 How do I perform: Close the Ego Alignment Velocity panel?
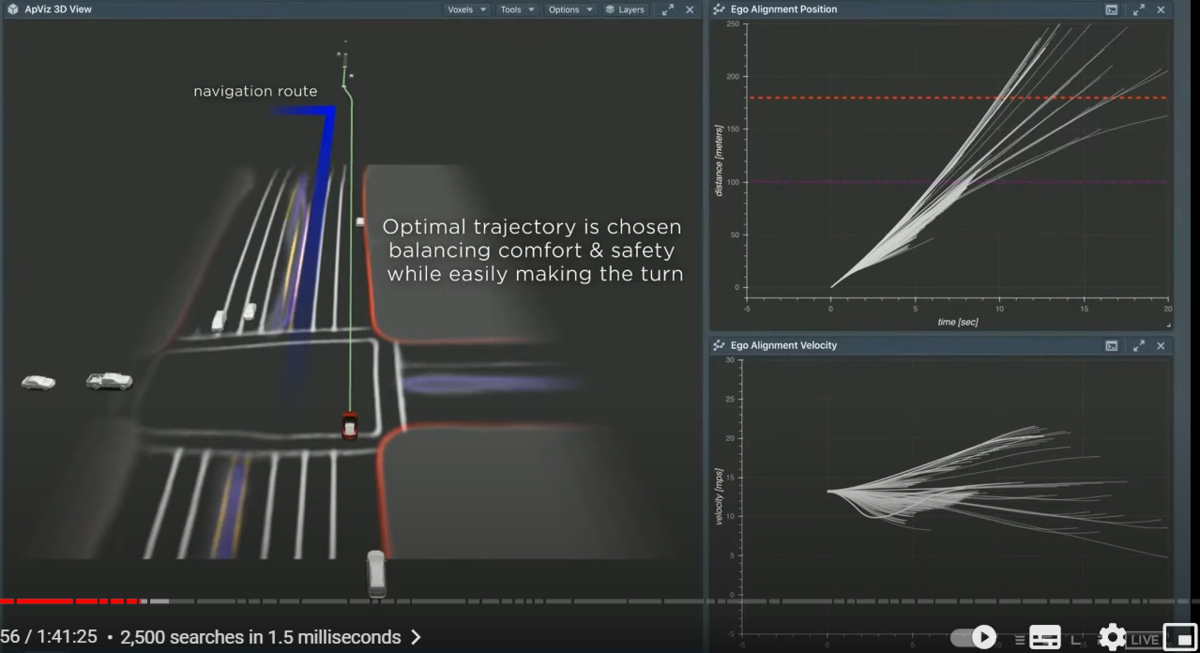click(1161, 346)
